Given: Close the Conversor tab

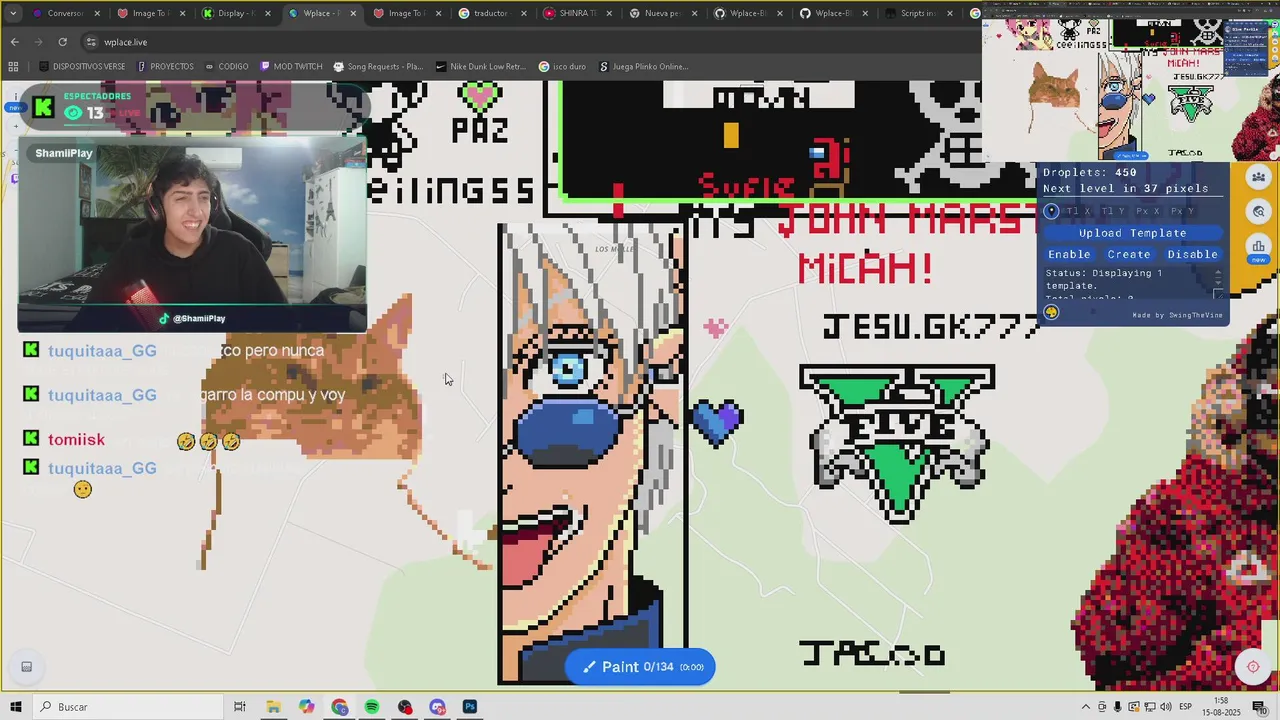Looking at the screenshot, I should pos(97,13).
